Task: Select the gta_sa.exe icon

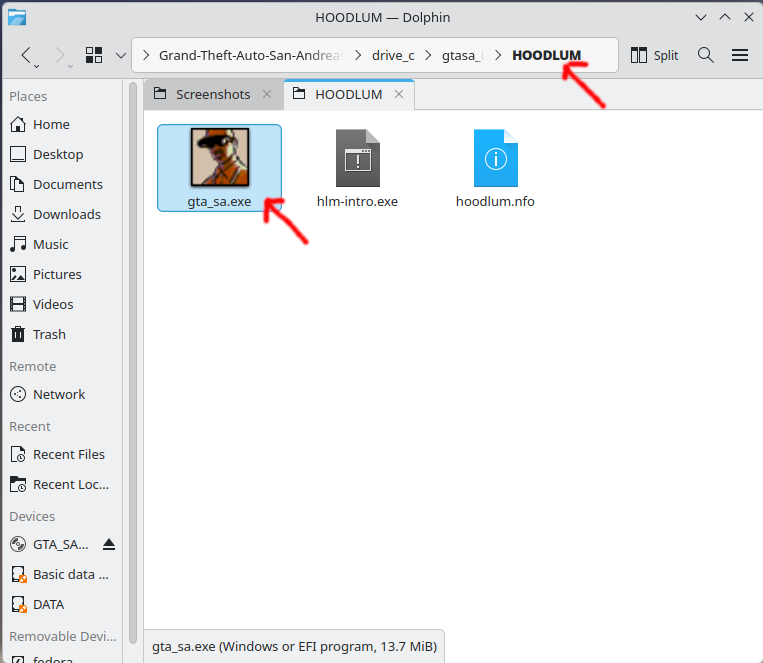Action: [220, 157]
